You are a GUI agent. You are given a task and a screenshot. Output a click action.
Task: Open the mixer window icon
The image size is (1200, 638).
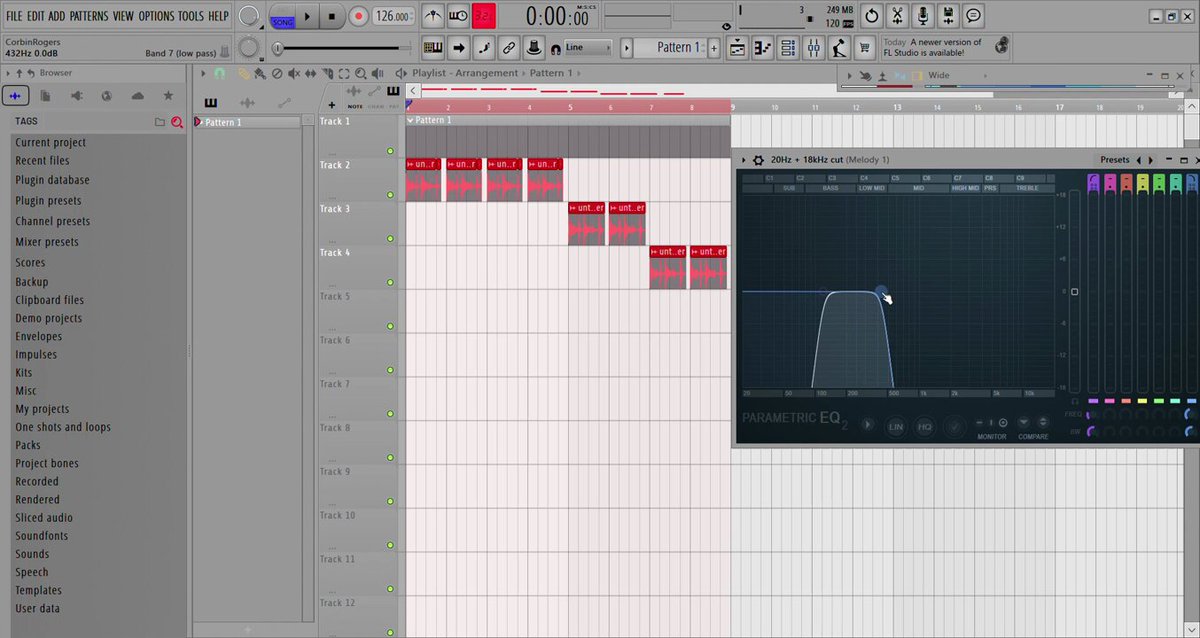coord(813,47)
